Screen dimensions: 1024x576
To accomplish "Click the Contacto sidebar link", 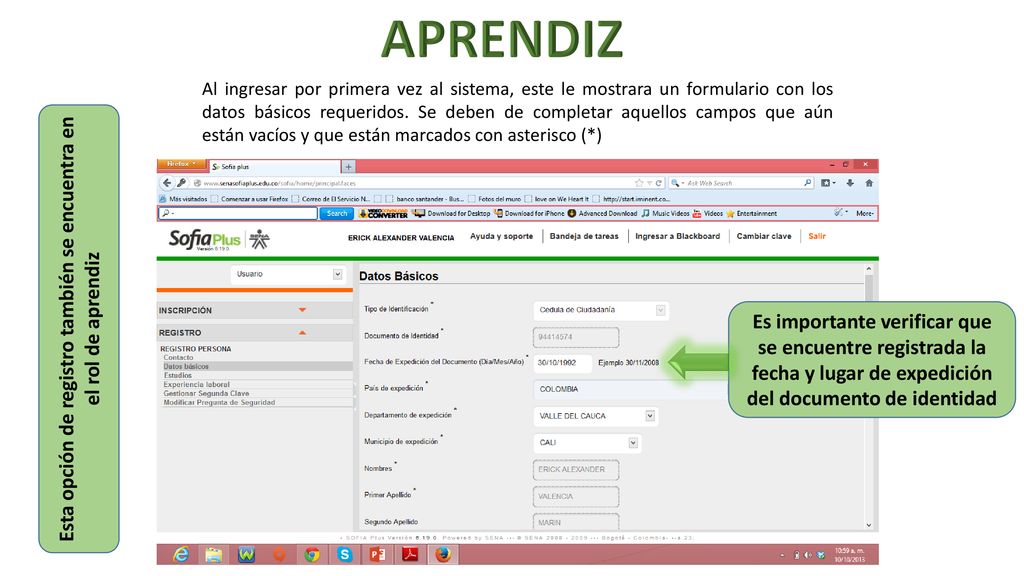I will point(178,358).
